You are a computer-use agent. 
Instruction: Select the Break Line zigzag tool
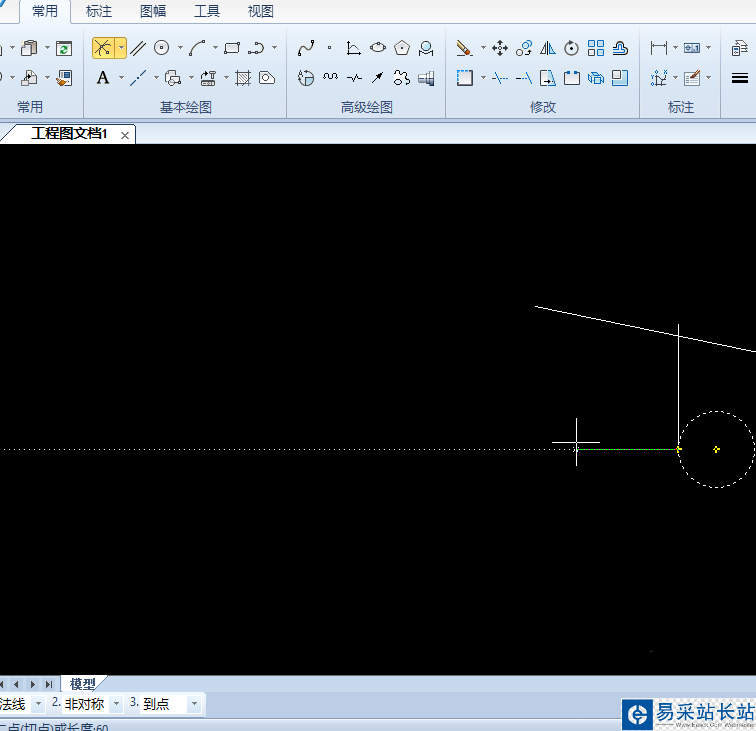(x=354, y=78)
